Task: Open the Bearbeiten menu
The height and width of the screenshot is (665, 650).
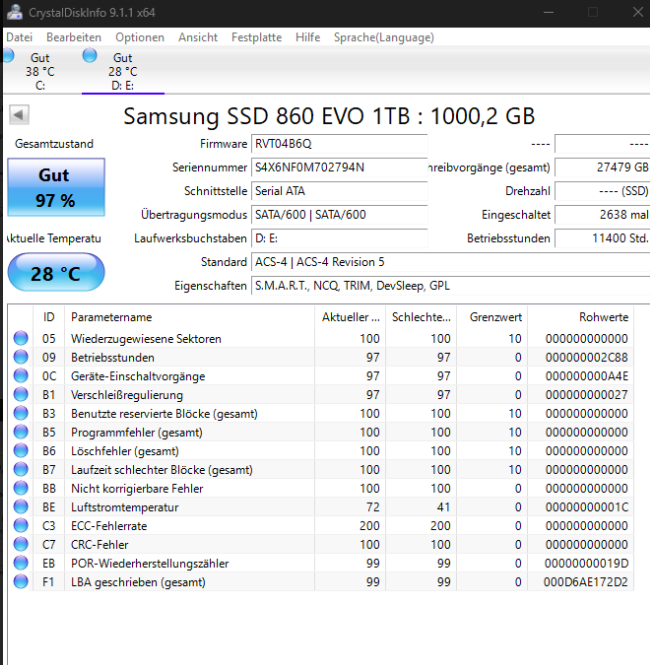Action: click(74, 37)
